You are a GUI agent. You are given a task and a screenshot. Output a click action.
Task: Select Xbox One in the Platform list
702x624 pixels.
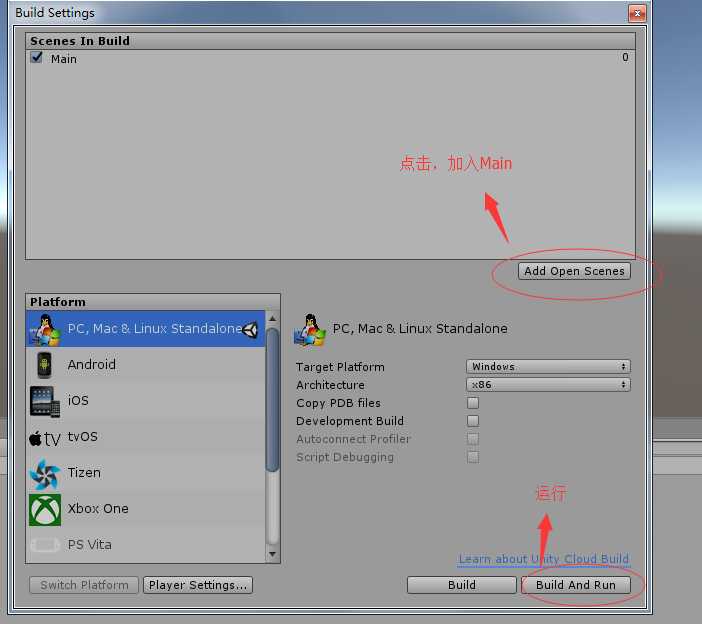tap(146, 509)
